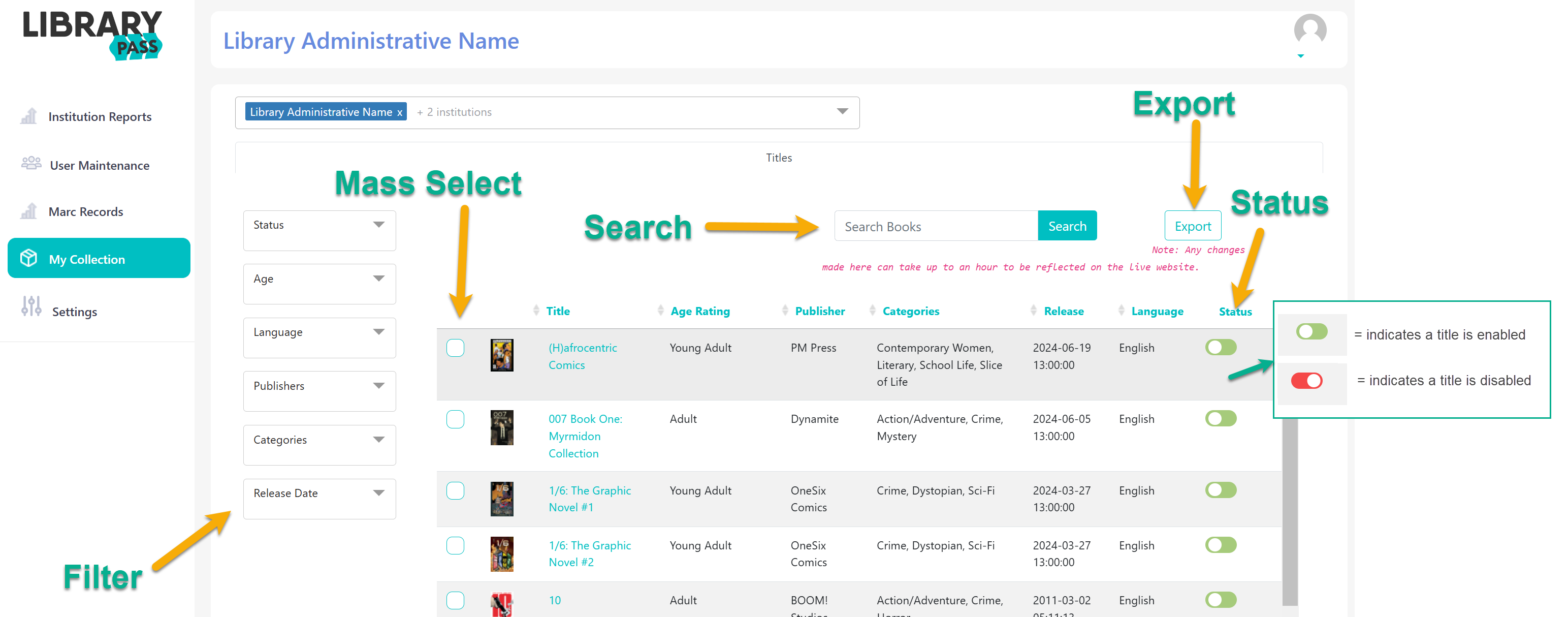The height and width of the screenshot is (617, 1568).
Task: Sort by Publisher column arrows
Action: pyautogui.click(x=785, y=310)
